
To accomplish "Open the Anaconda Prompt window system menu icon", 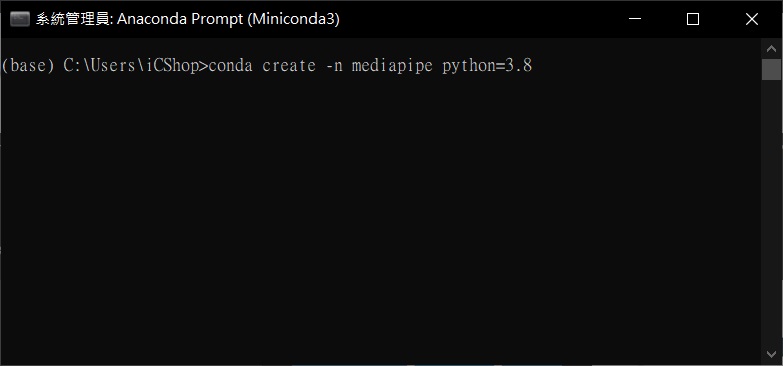I will [19, 19].
